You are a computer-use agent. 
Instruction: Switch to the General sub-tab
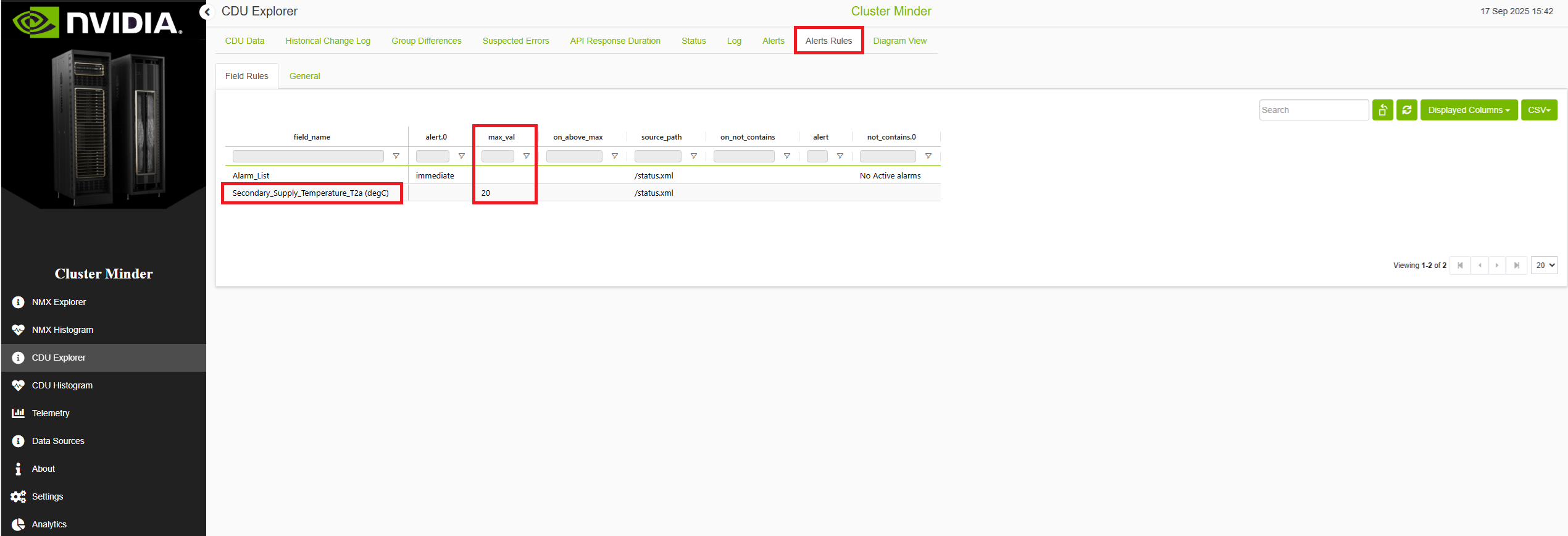[304, 76]
